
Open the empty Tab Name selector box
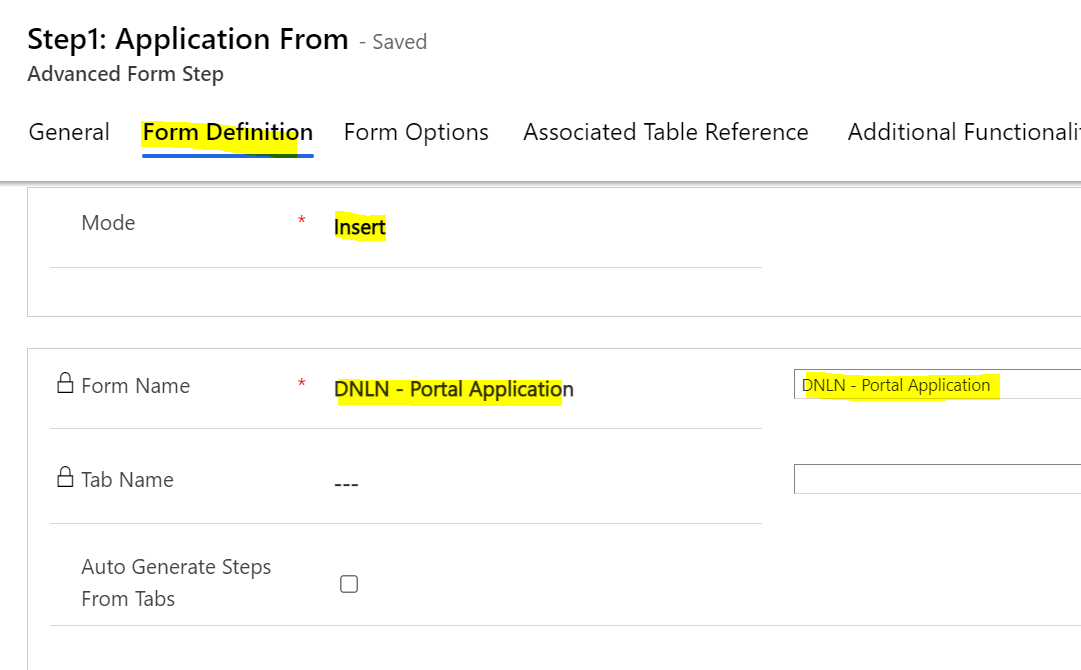936,479
